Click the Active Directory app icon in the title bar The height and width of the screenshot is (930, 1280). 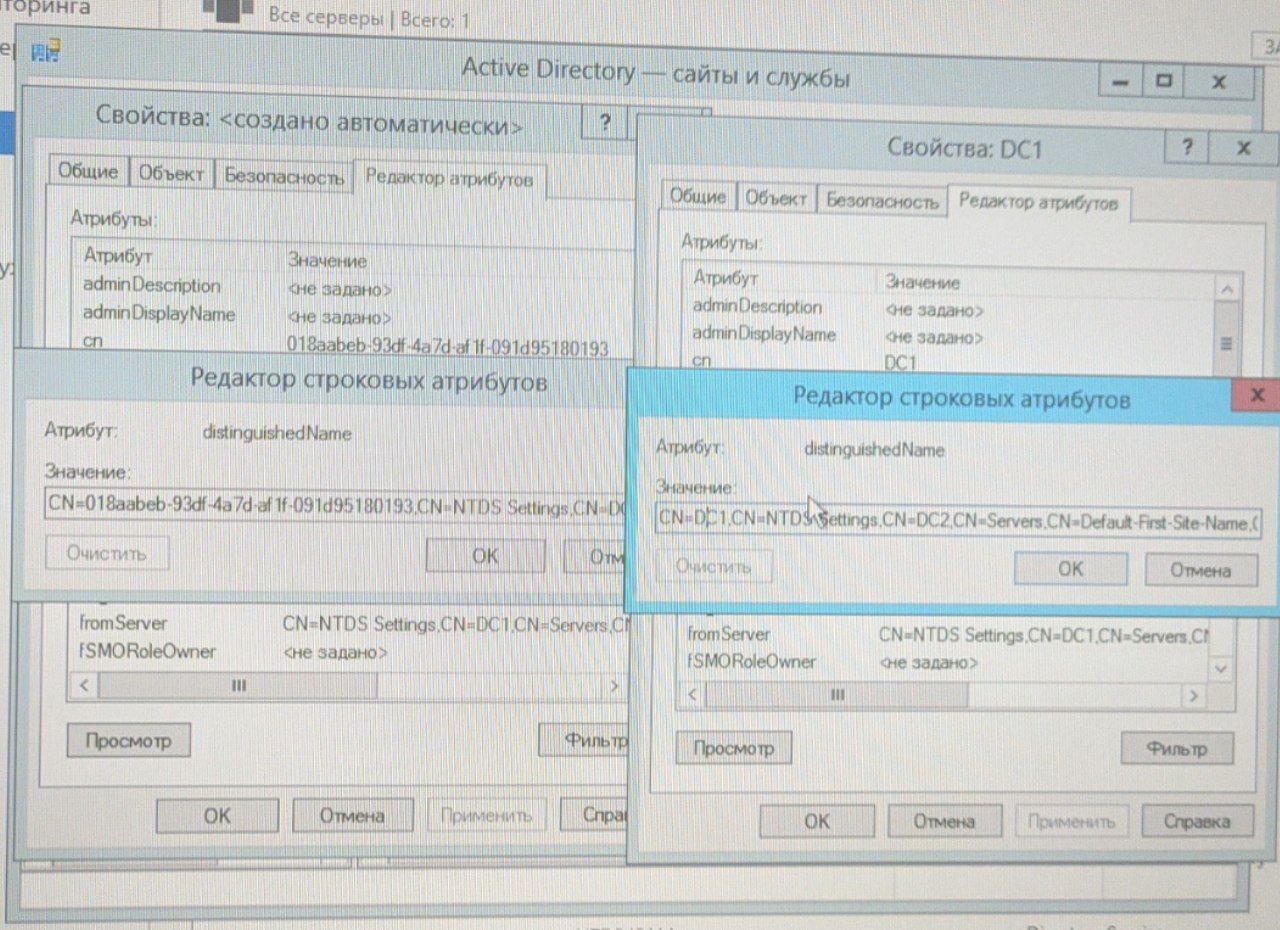46,50
